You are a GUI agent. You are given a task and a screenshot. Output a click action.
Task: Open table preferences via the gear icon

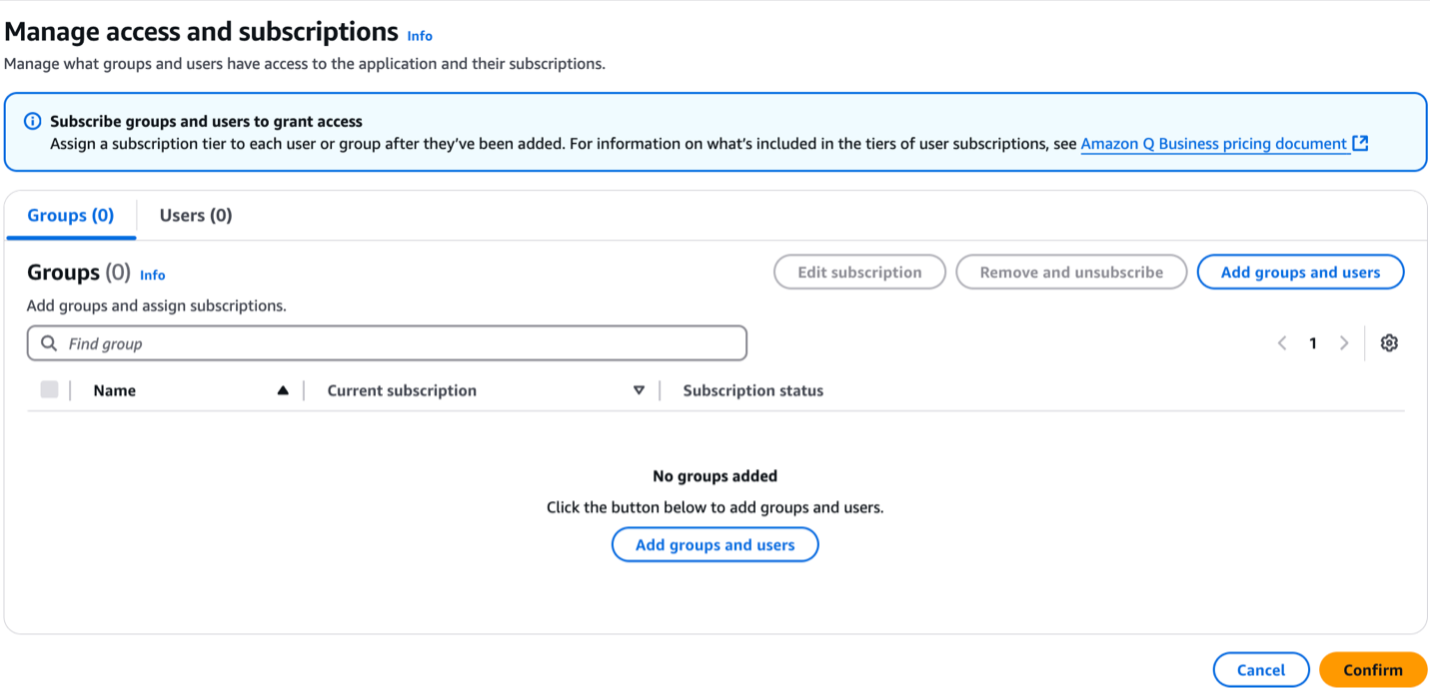coord(1389,343)
